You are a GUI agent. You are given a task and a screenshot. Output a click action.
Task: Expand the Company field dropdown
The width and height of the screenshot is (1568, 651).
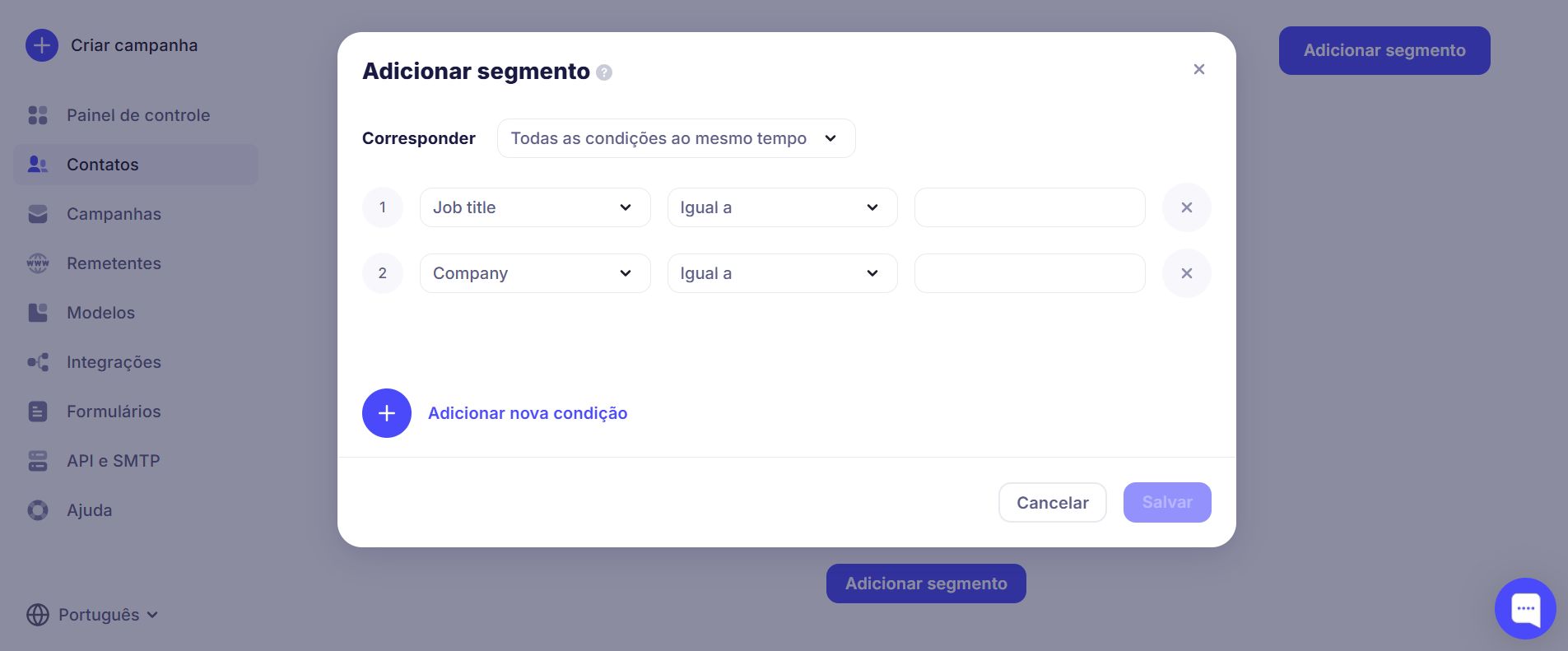pyautogui.click(x=535, y=273)
